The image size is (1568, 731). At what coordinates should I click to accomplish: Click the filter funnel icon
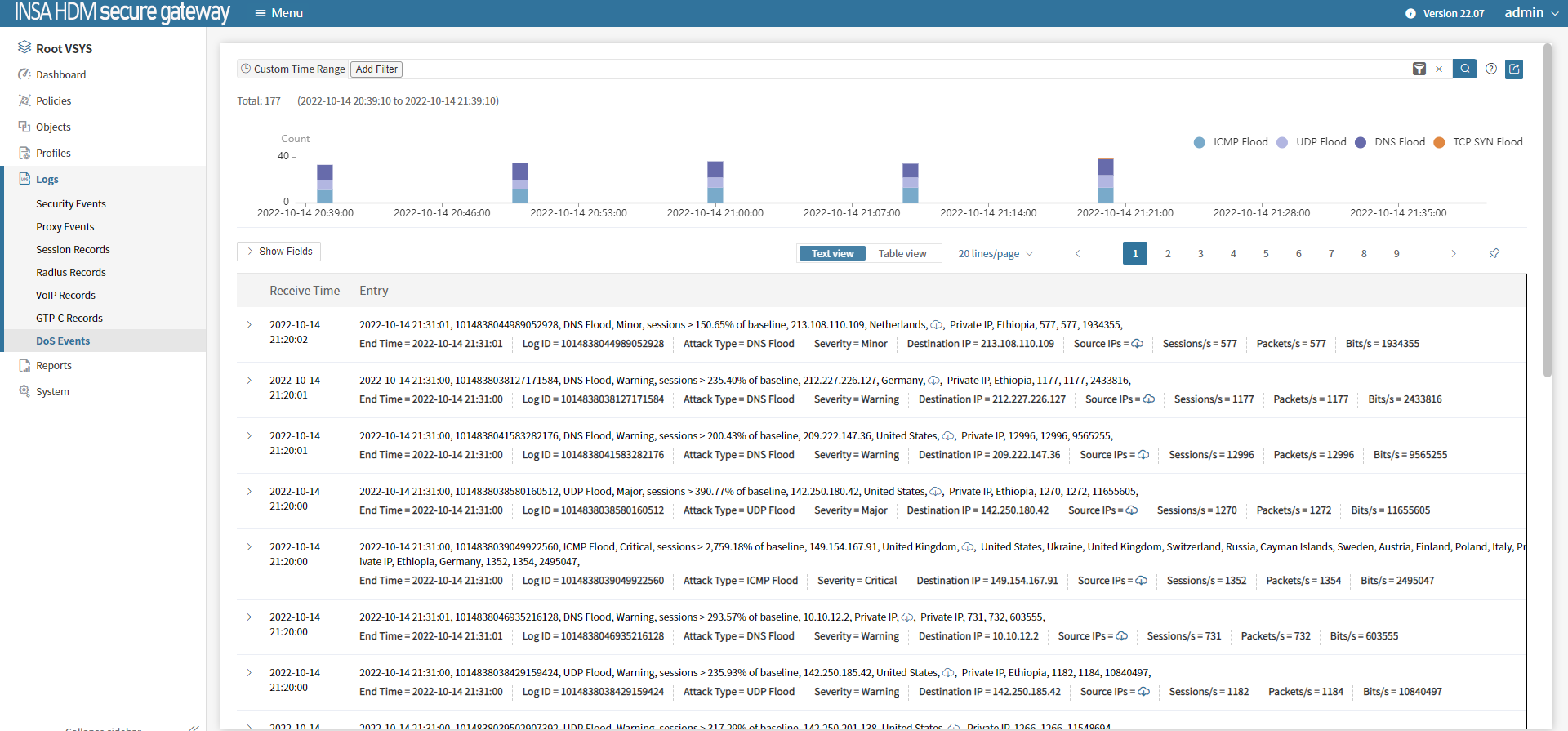(x=1419, y=69)
